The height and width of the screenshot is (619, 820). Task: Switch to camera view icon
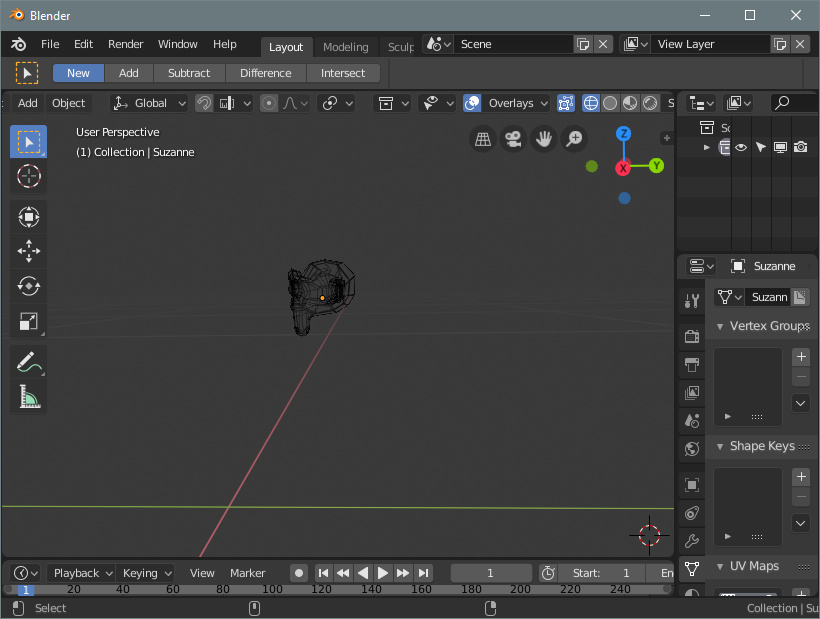pos(513,139)
